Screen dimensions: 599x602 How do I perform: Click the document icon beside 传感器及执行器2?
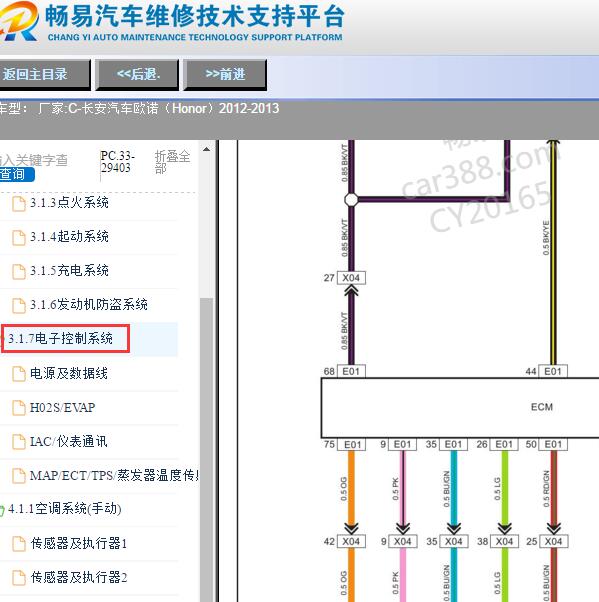tap(19, 578)
